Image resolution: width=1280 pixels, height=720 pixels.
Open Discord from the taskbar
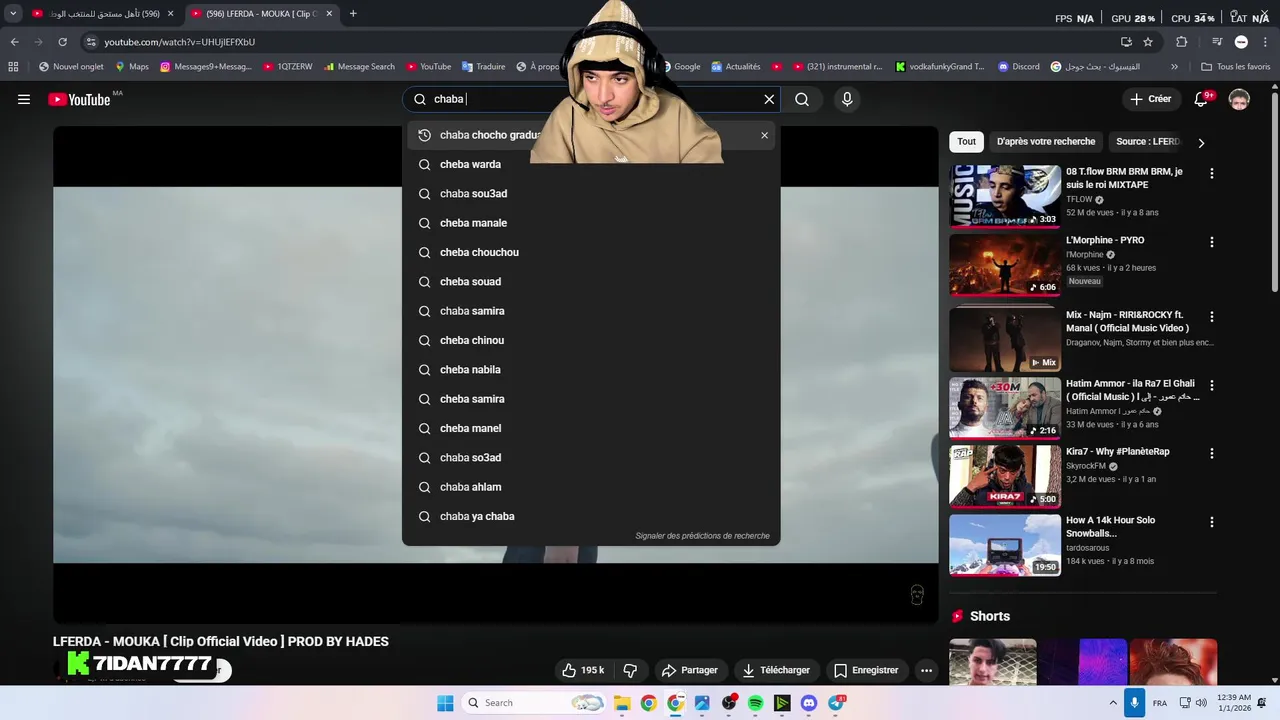pos(809,703)
